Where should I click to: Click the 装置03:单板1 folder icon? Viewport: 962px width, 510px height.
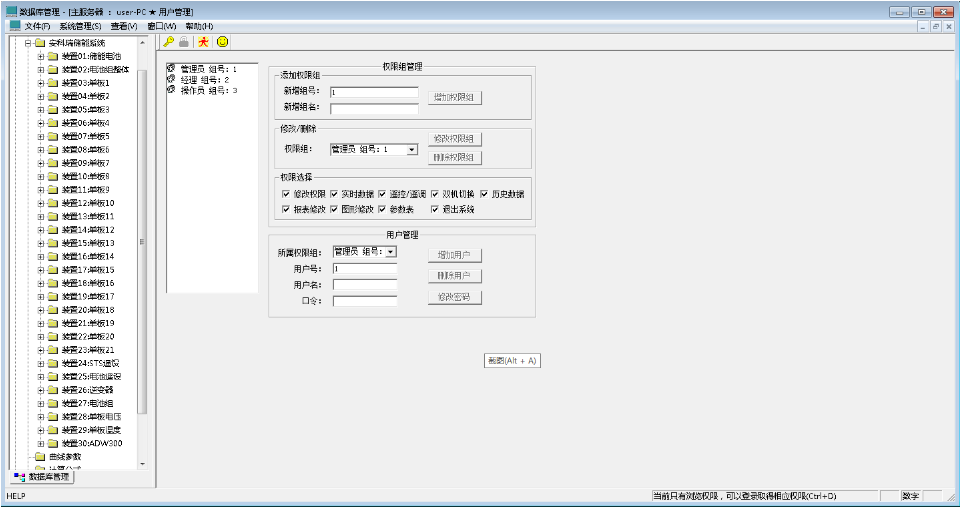(53, 83)
